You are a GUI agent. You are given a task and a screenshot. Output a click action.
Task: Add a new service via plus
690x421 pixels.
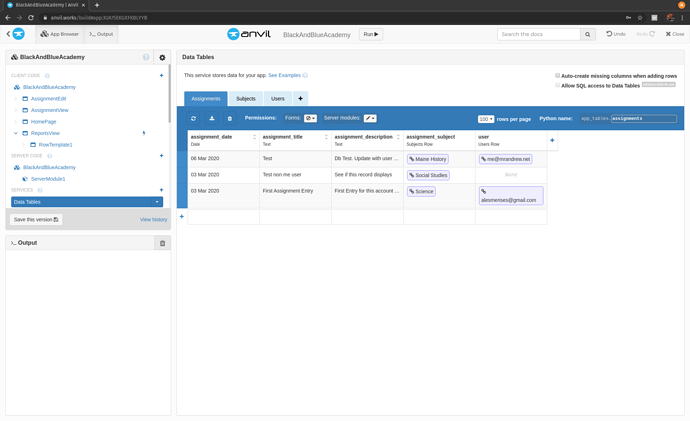tap(161, 190)
